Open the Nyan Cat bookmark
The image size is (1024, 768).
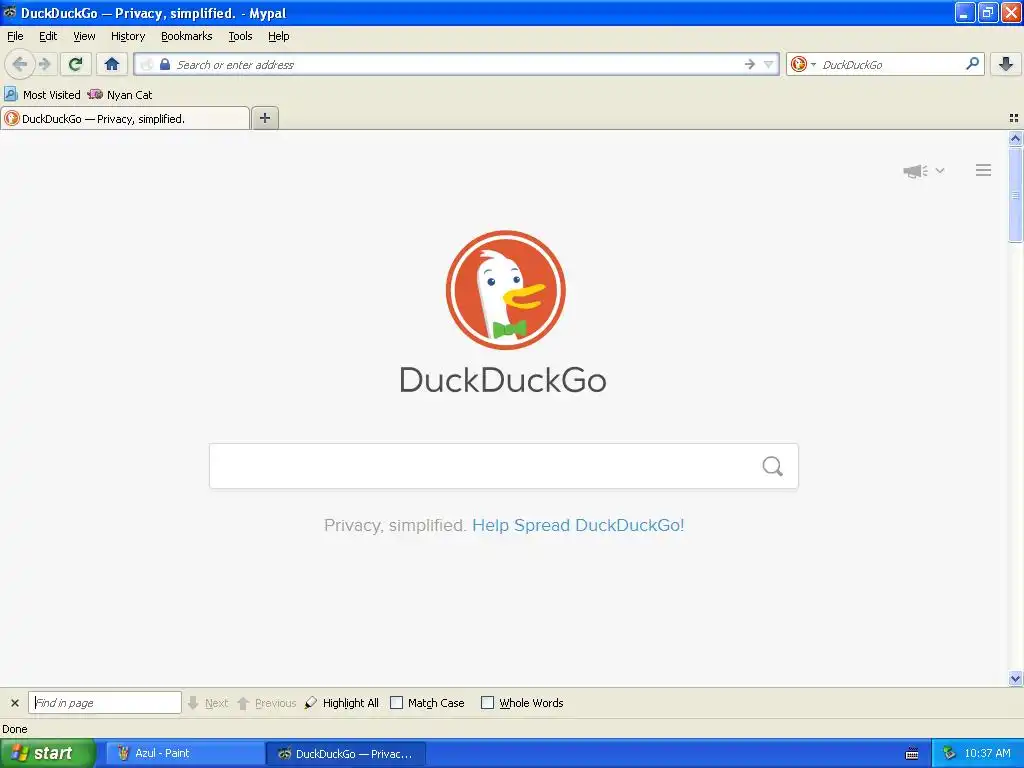[x=120, y=95]
